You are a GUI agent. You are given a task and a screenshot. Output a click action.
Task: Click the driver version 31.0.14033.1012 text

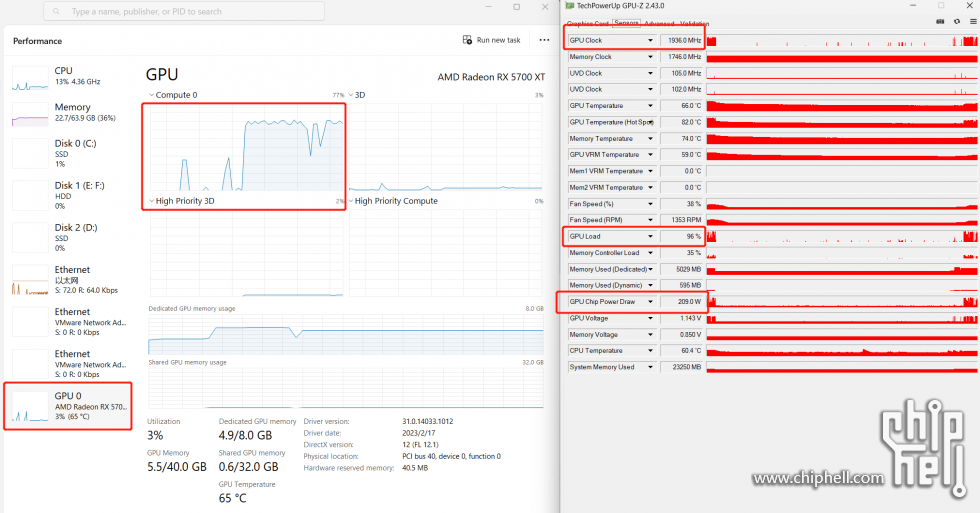click(428, 421)
